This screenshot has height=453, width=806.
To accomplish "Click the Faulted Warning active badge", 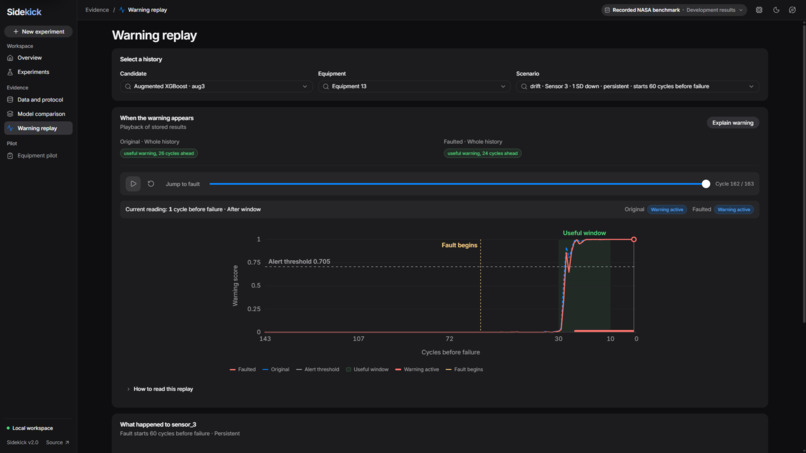I will click(734, 210).
